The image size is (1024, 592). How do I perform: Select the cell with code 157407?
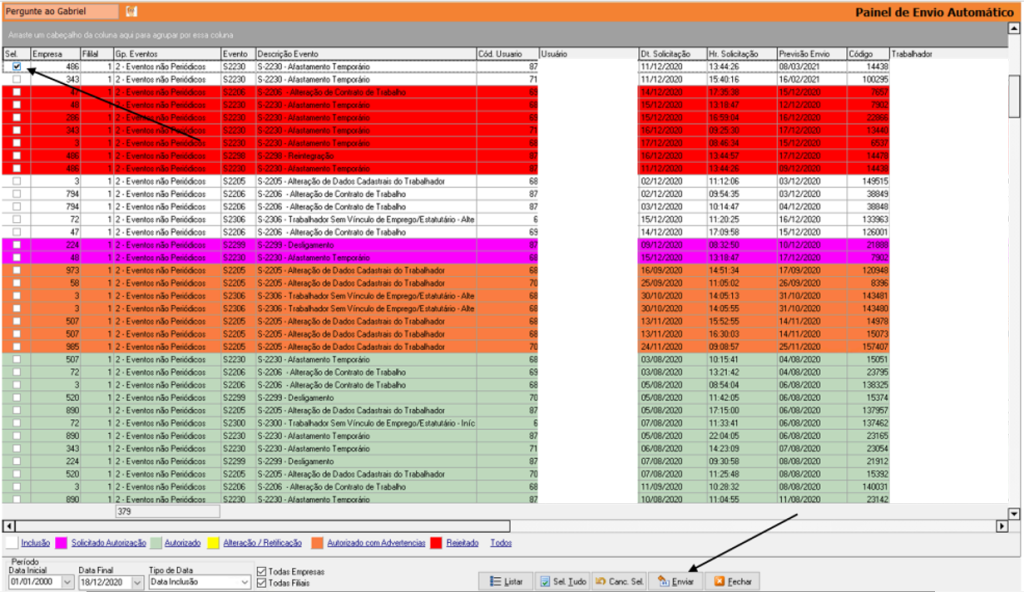click(868, 347)
